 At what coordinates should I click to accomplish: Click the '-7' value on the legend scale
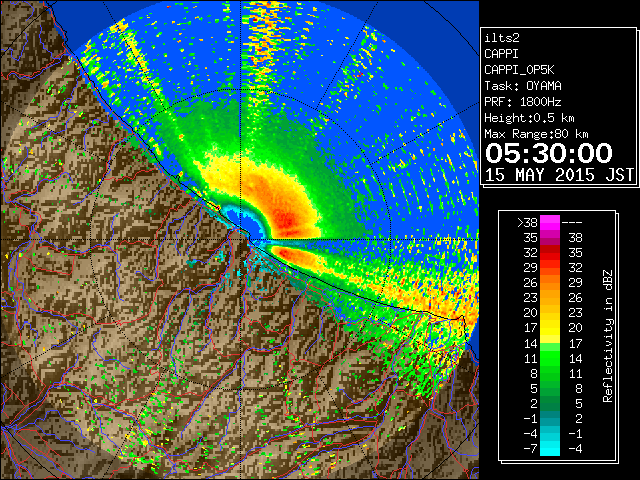530,449
